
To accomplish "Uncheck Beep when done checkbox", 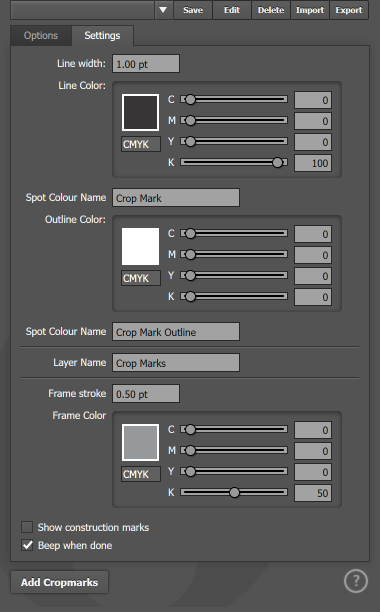I will tap(27, 545).
